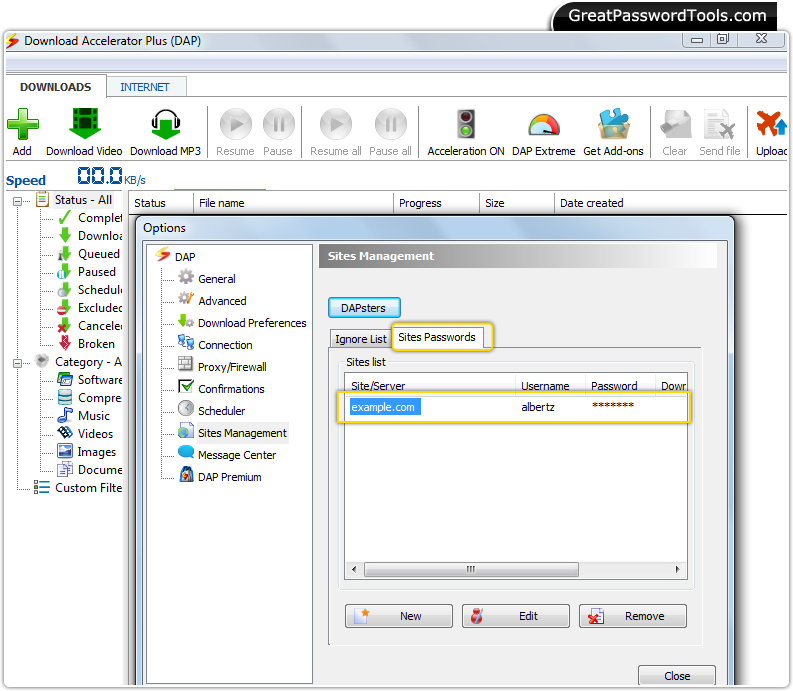Open Message Center options page
The height and width of the screenshot is (691, 793).
coord(228,455)
